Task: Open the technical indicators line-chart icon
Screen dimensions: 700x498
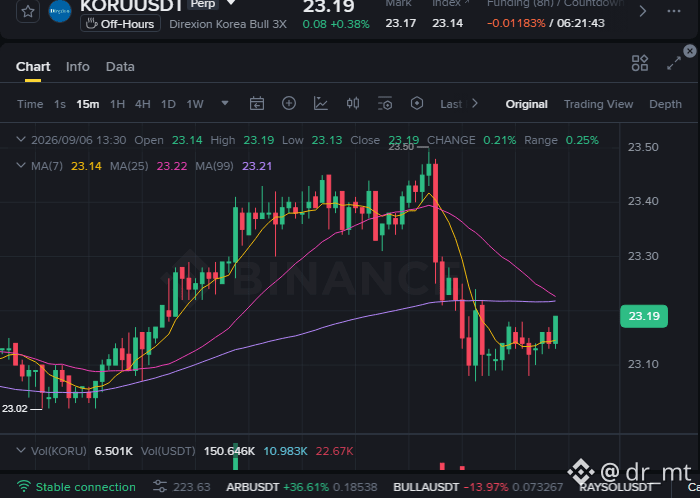Action: [321, 104]
